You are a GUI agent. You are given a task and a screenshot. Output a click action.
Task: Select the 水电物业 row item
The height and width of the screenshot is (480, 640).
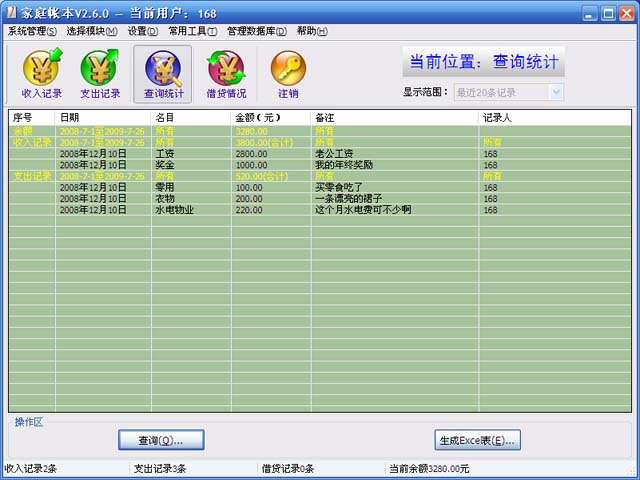coord(174,210)
